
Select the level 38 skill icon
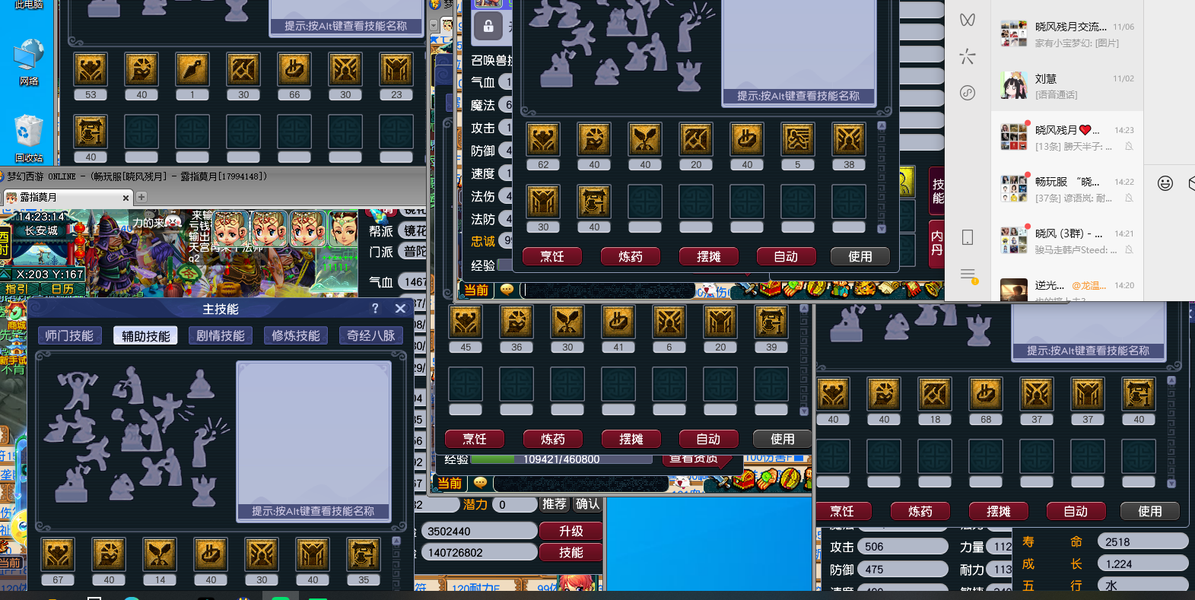(848, 140)
